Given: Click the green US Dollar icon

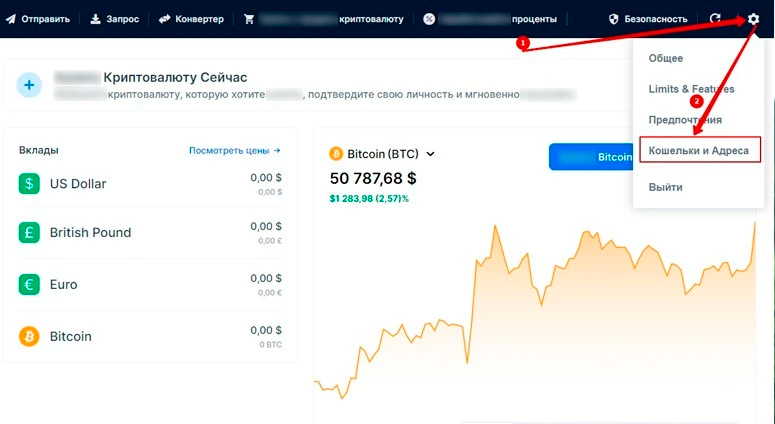Looking at the screenshot, I should [x=29, y=183].
